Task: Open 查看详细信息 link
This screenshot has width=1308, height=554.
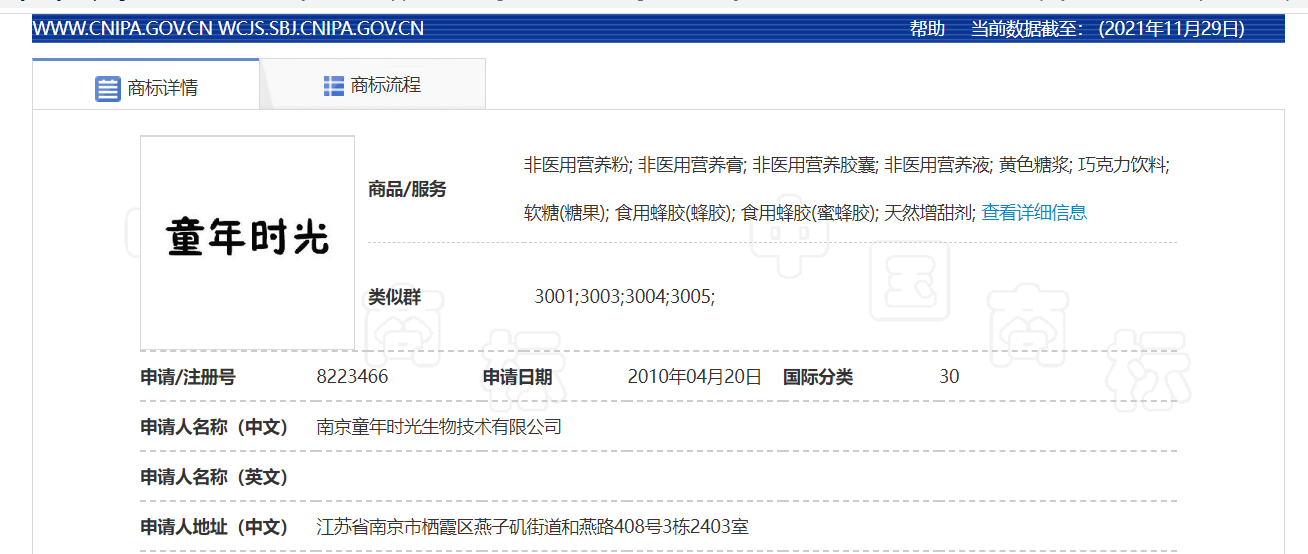Action: (1034, 212)
